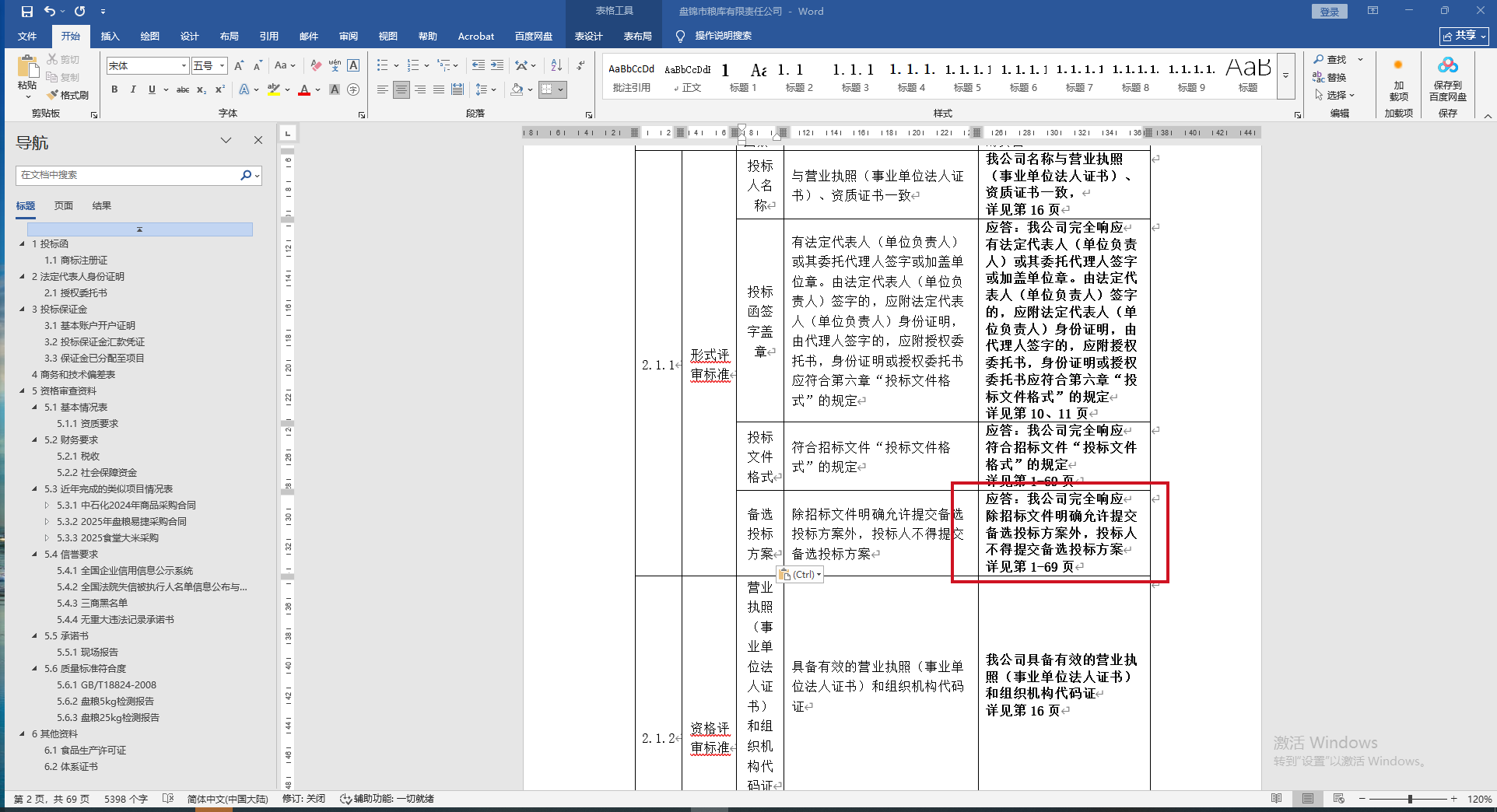Click the redo/repeat arrow icon
Image resolution: width=1497 pixels, height=812 pixels.
tap(80, 12)
